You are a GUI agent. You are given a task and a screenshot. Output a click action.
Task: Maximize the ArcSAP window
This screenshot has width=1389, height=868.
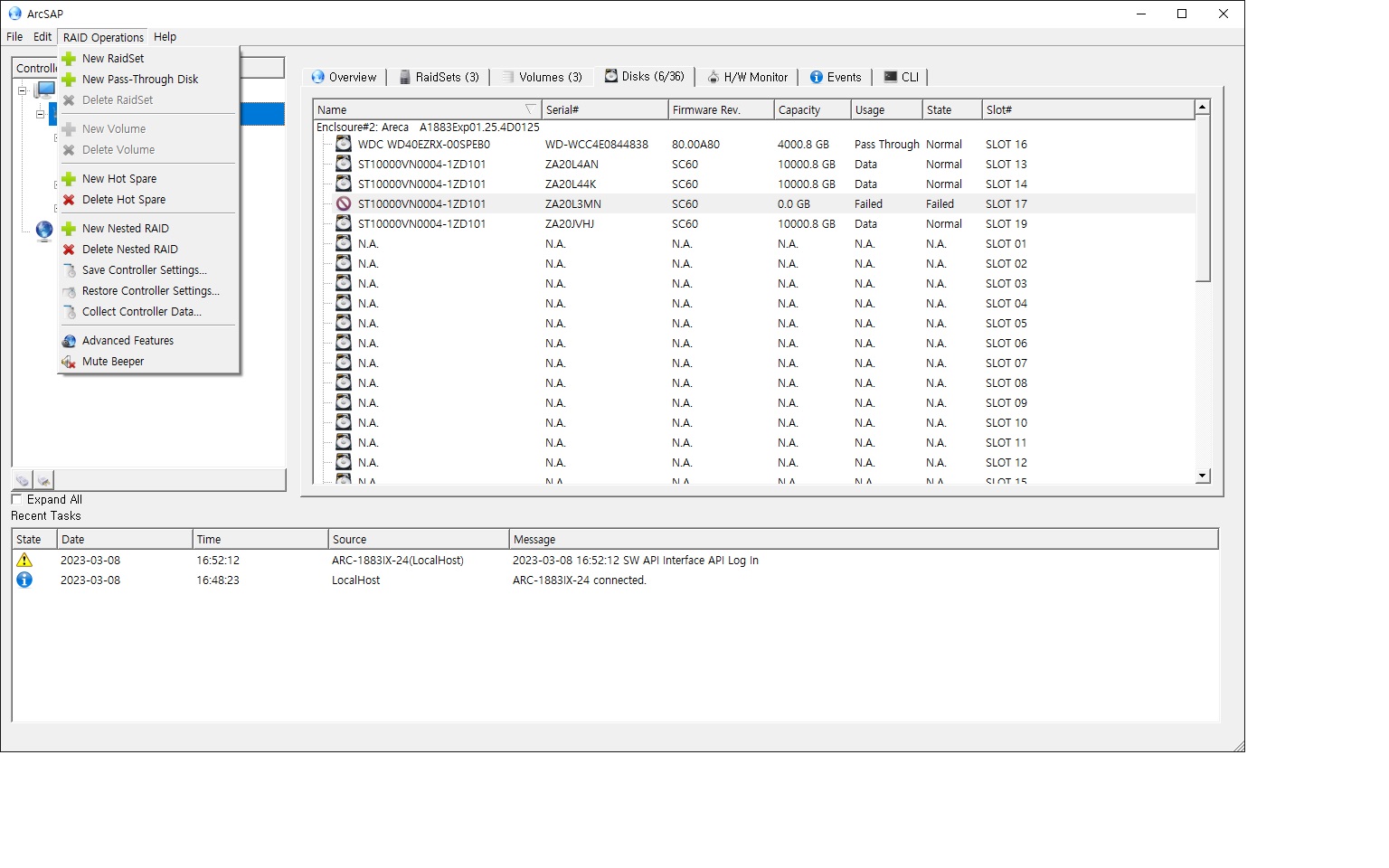click(x=1181, y=14)
